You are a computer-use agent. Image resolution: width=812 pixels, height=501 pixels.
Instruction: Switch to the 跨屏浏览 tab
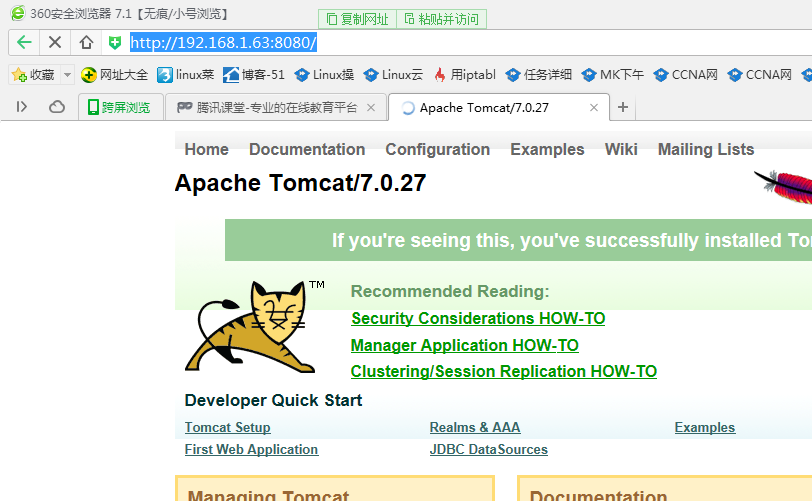[x=121, y=107]
